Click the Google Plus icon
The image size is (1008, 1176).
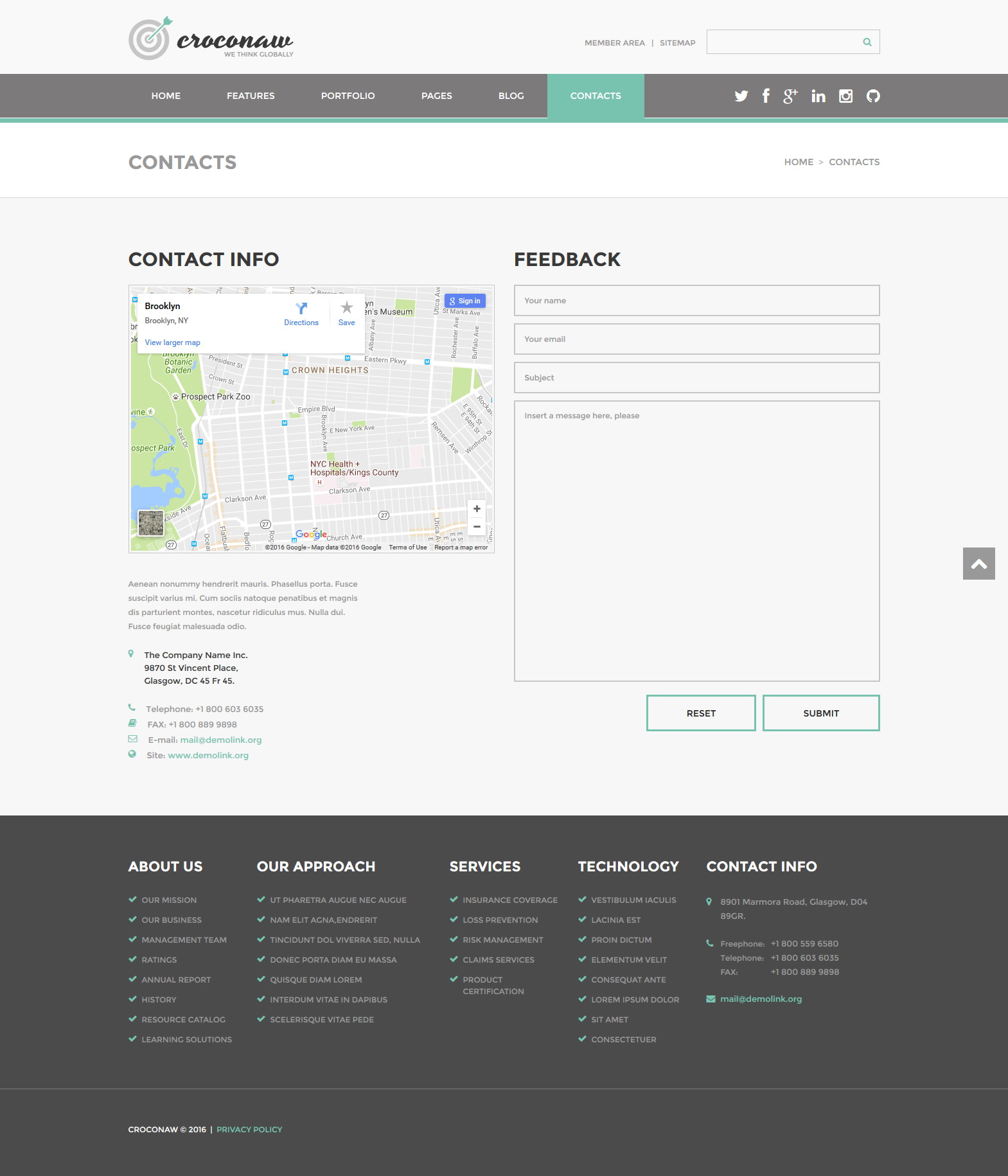pos(790,96)
